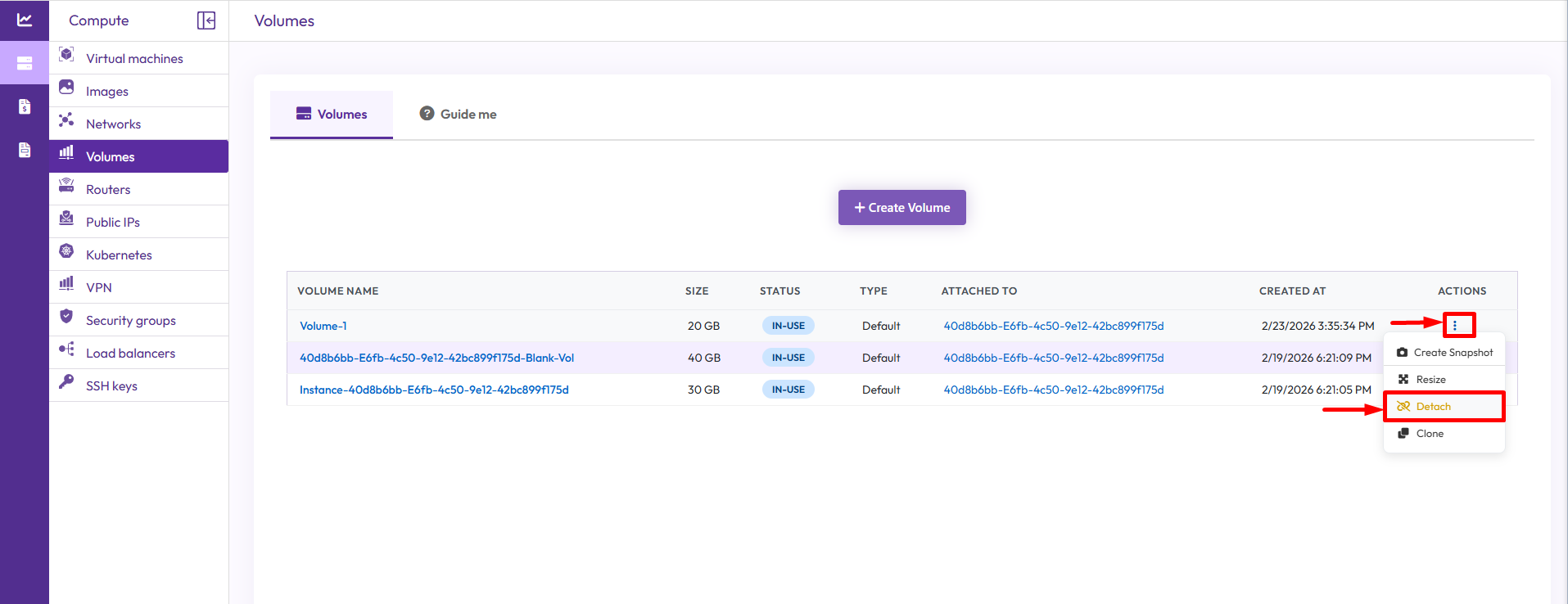Select Create Snapshot in actions menu
This screenshot has width=1568, height=604.
coord(1444,353)
